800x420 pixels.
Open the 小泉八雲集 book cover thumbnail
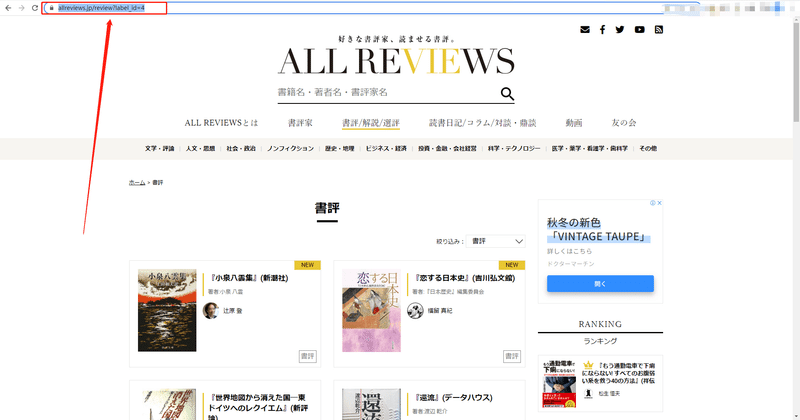(x=167, y=310)
